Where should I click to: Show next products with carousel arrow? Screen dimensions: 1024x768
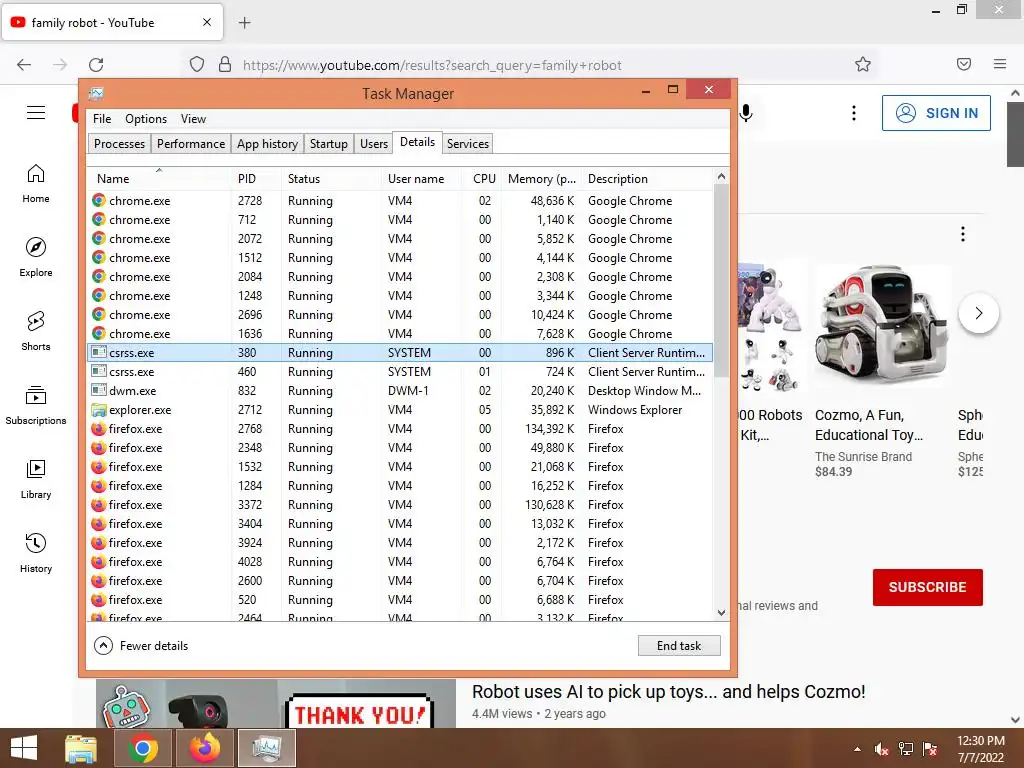[978, 313]
